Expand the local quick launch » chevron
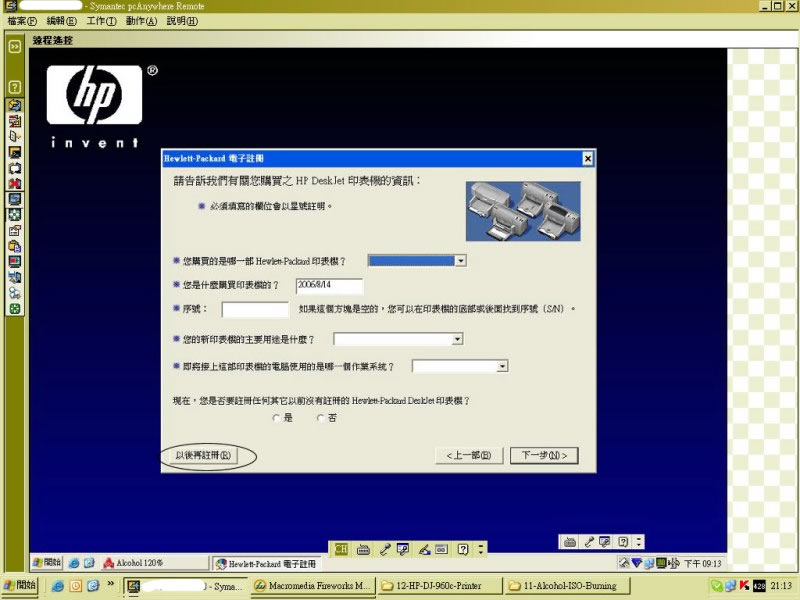This screenshot has height=600, width=800. coord(110,584)
